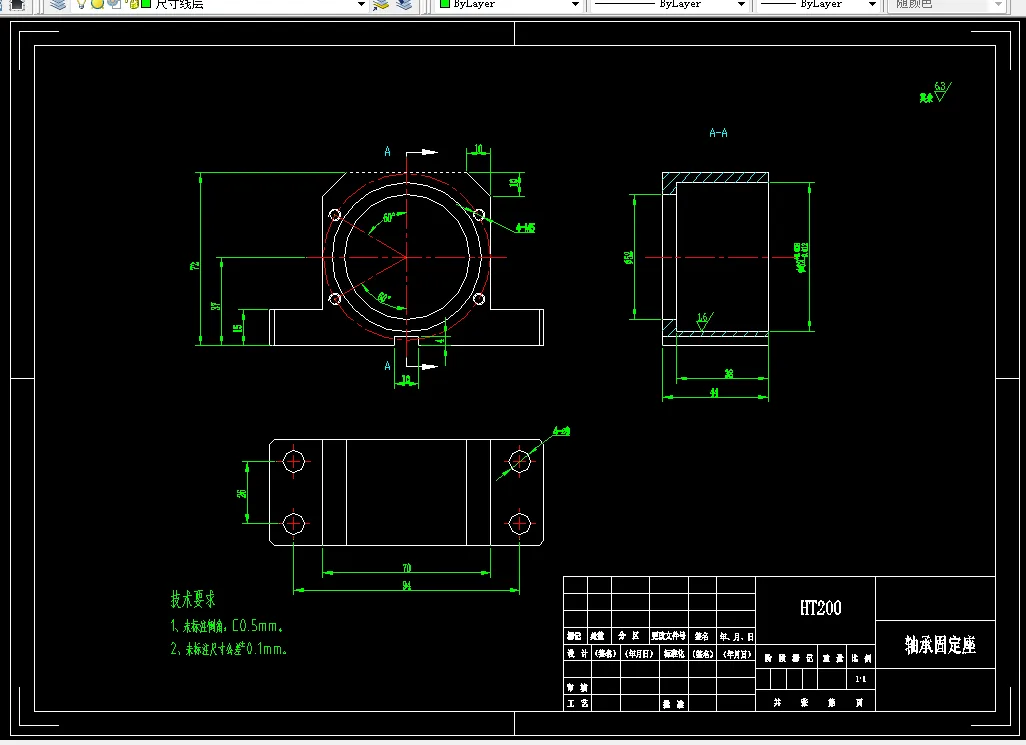Screen dimensions: 1026x745
Task: Select the 分区 cell in title block
Action: click(628, 636)
